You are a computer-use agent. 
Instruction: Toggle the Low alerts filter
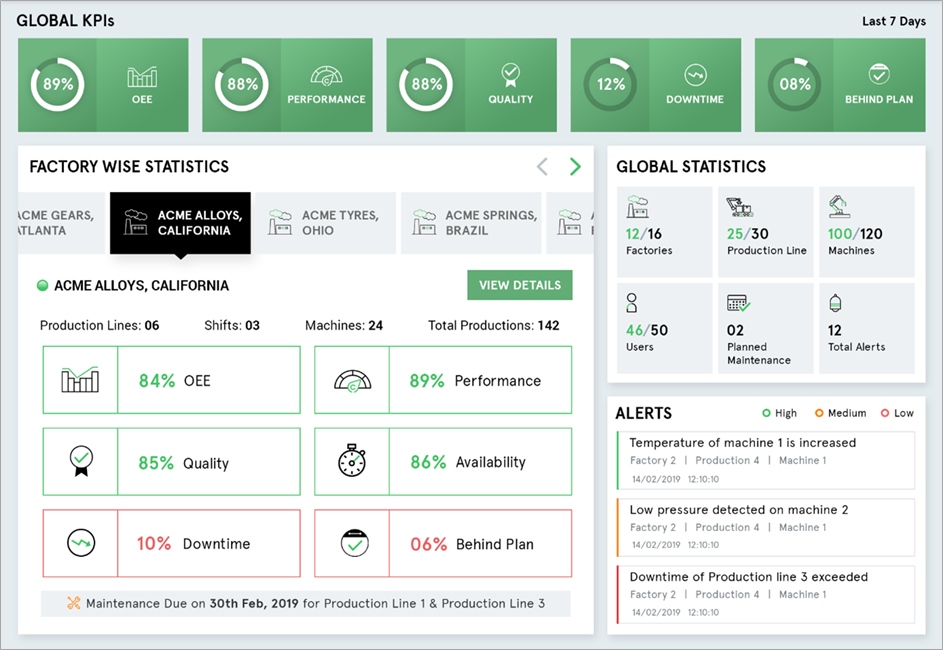click(x=897, y=412)
